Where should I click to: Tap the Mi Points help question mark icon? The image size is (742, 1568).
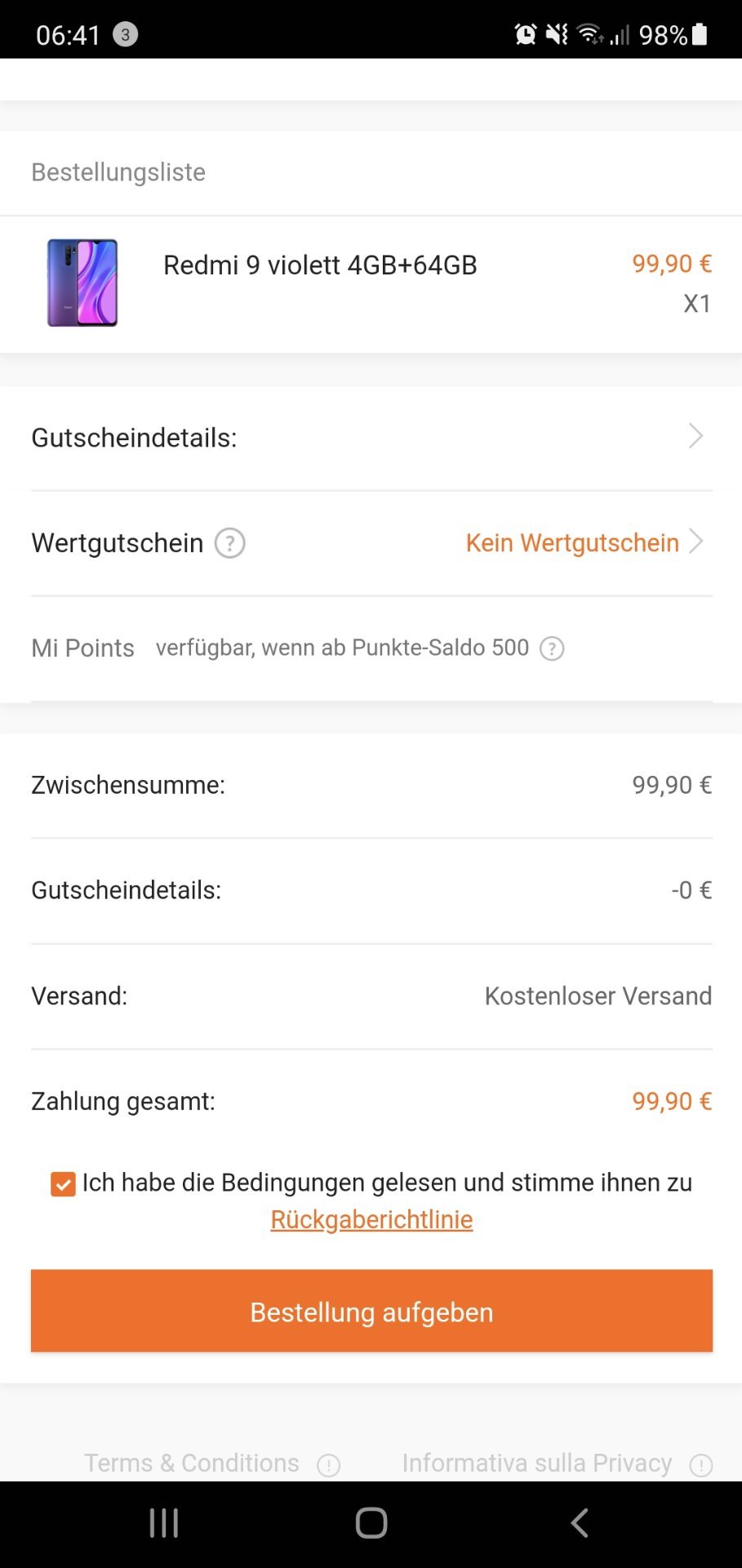[552, 648]
